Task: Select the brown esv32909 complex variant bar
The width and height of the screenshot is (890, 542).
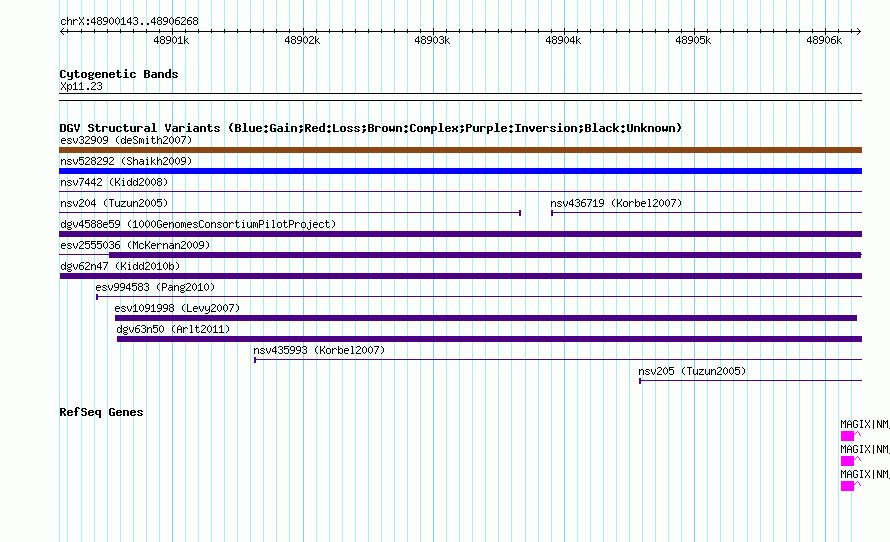Action: pos(460,150)
